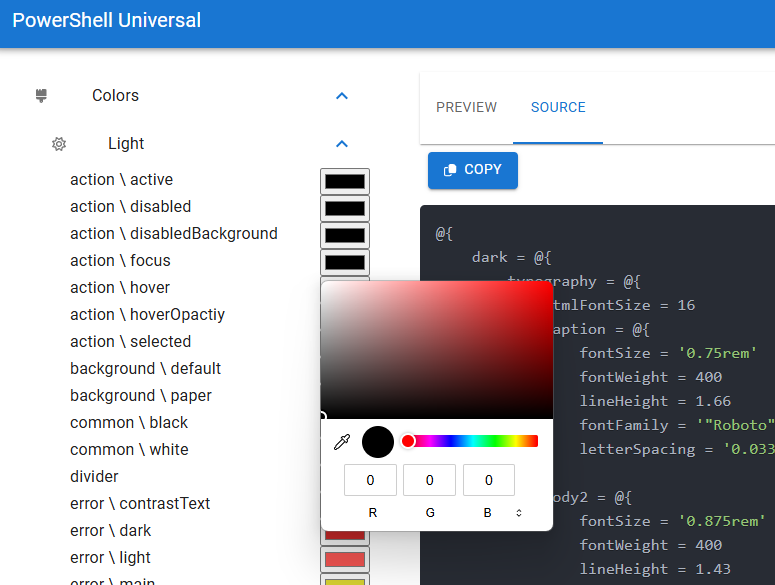This screenshot has width=775, height=585.
Task: Collapse the Light section chevron
Action: click(x=342, y=144)
